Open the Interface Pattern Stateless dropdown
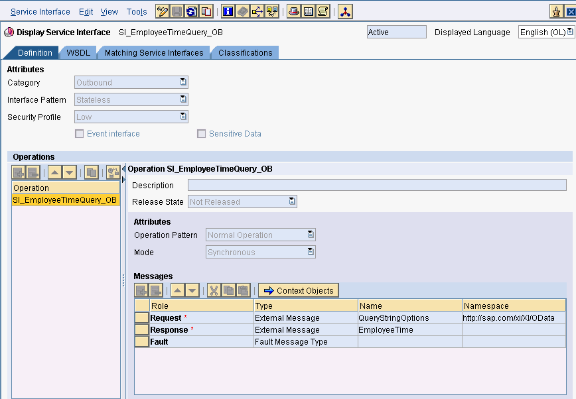 click(183, 99)
